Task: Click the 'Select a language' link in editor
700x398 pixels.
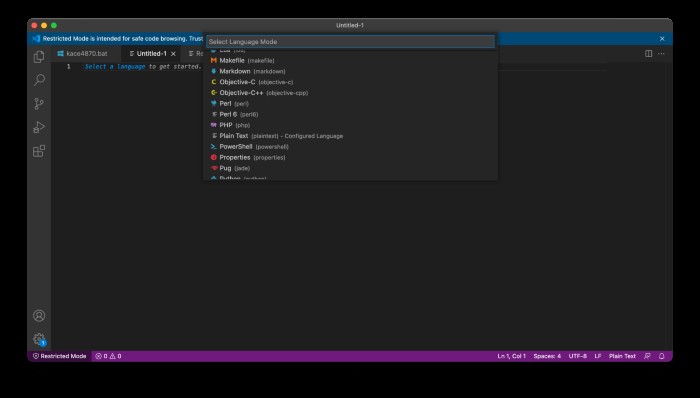Action: coord(115,66)
